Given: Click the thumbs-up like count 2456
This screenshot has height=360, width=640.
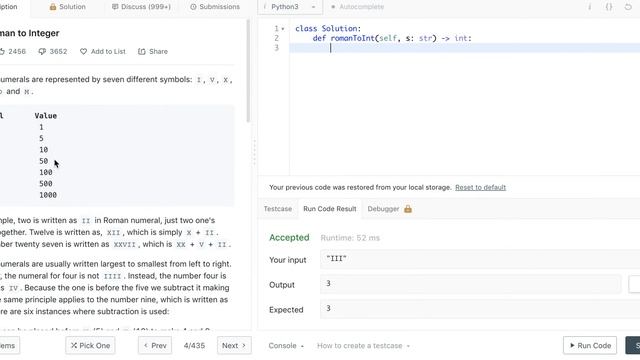Looking at the screenshot, I should click(13, 51).
